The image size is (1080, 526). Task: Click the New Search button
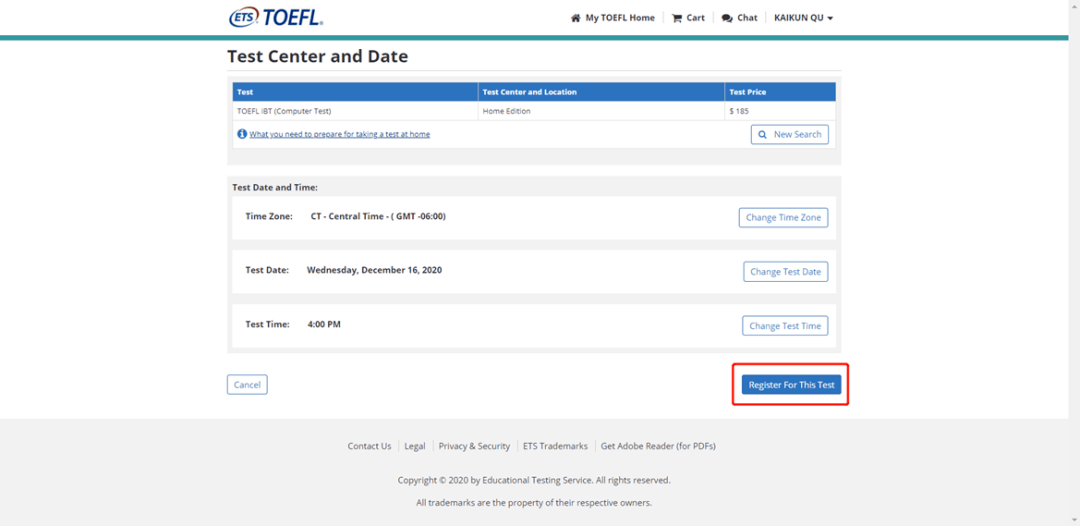pyautogui.click(x=789, y=135)
